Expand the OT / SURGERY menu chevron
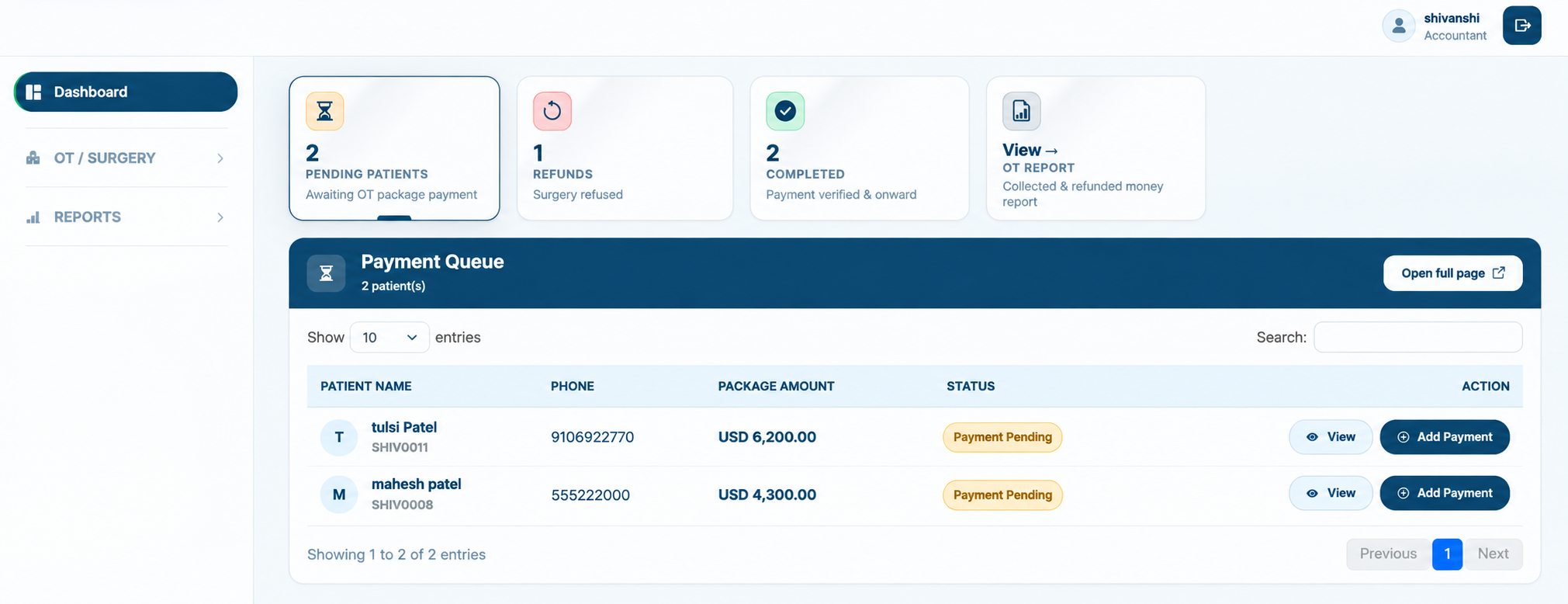Screen dimensions: 1568x604 click(220, 158)
